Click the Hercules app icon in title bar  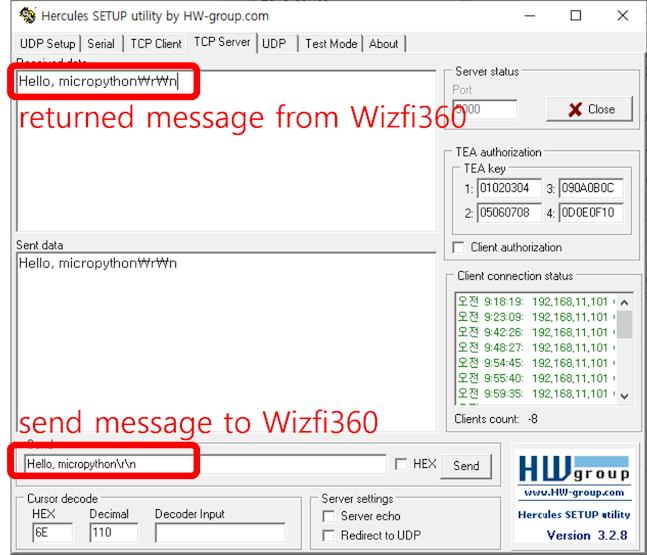click(x=27, y=16)
